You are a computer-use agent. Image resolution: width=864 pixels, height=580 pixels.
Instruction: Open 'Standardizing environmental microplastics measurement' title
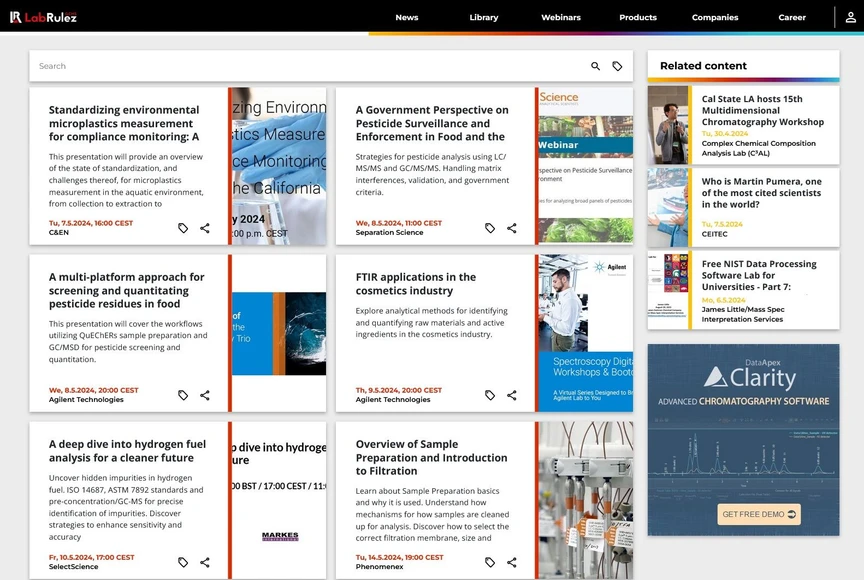[x=124, y=123]
